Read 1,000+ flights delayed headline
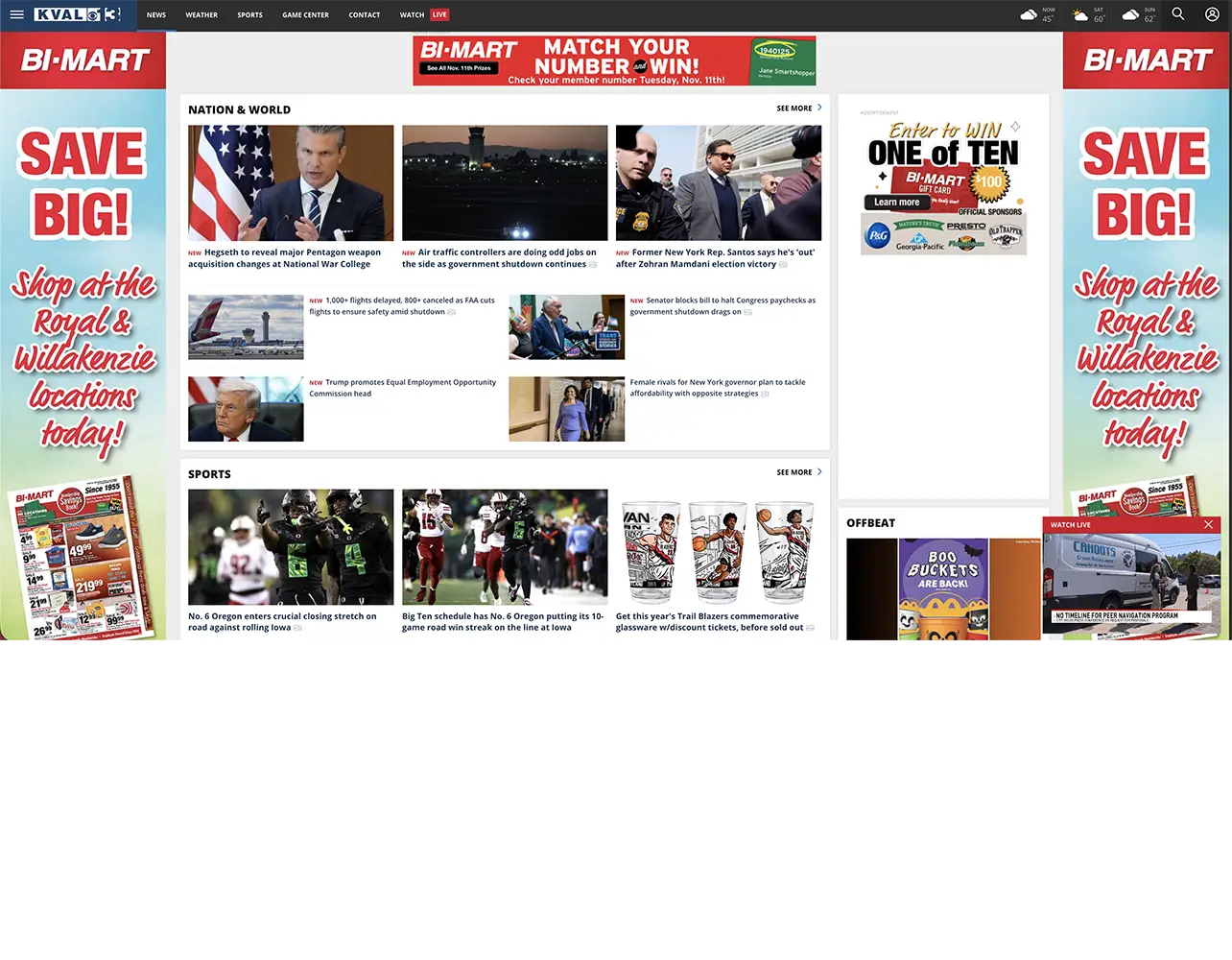Image resolution: width=1232 pixels, height=960 pixels. 403,306
